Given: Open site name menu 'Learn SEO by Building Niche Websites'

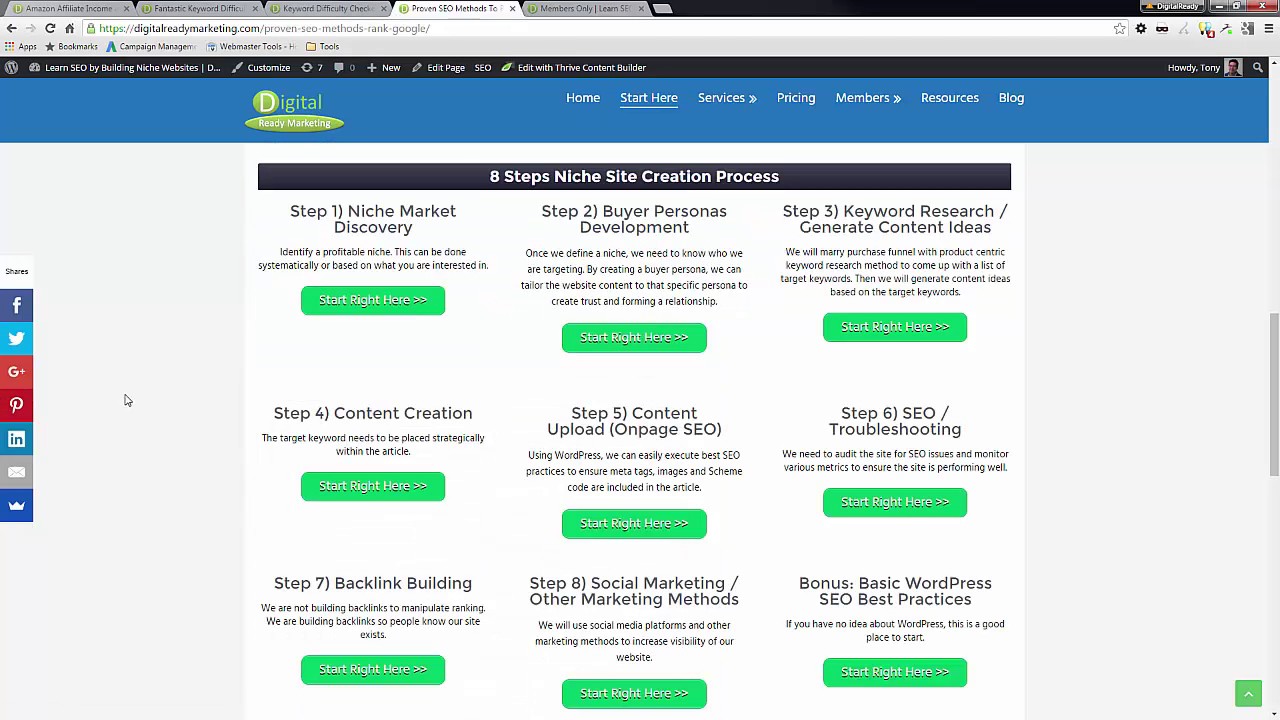Looking at the screenshot, I should click(x=125, y=67).
